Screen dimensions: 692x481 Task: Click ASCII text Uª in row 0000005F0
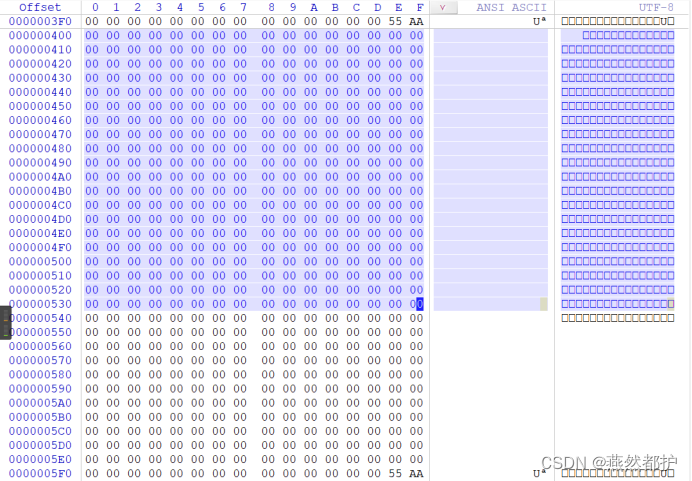point(540,473)
